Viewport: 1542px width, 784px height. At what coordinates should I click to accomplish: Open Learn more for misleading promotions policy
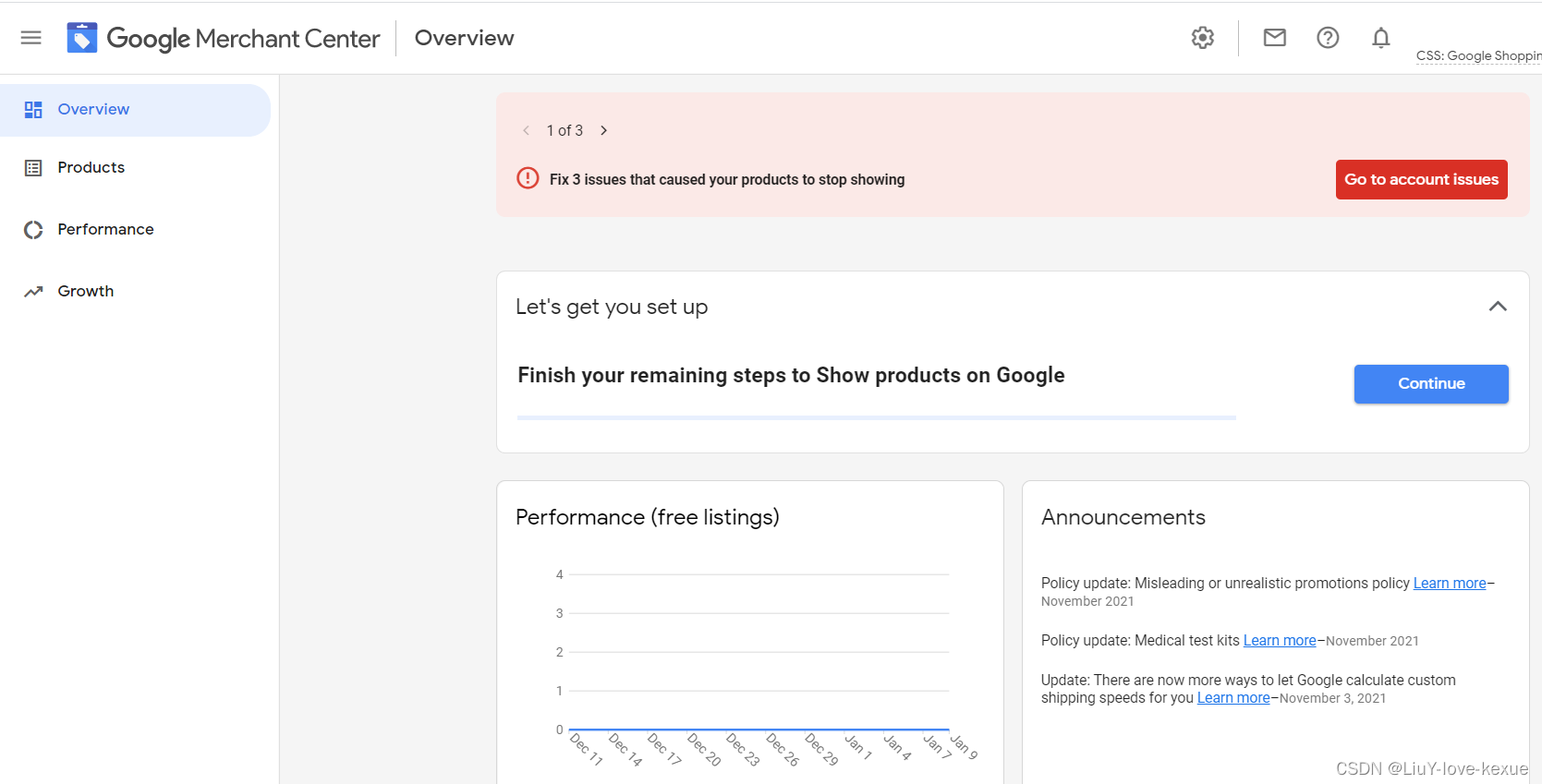click(1449, 584)
